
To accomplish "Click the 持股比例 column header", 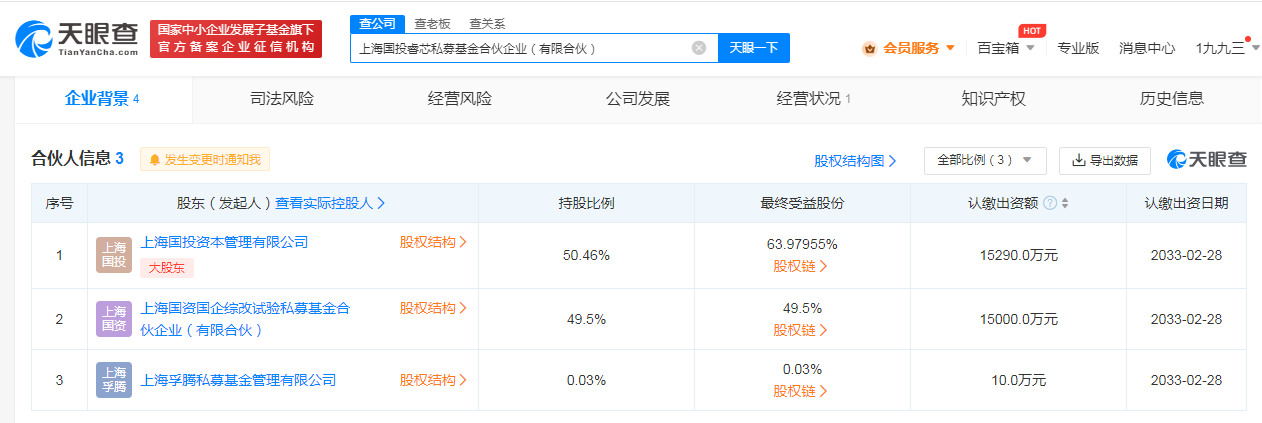I will point(586,203).
